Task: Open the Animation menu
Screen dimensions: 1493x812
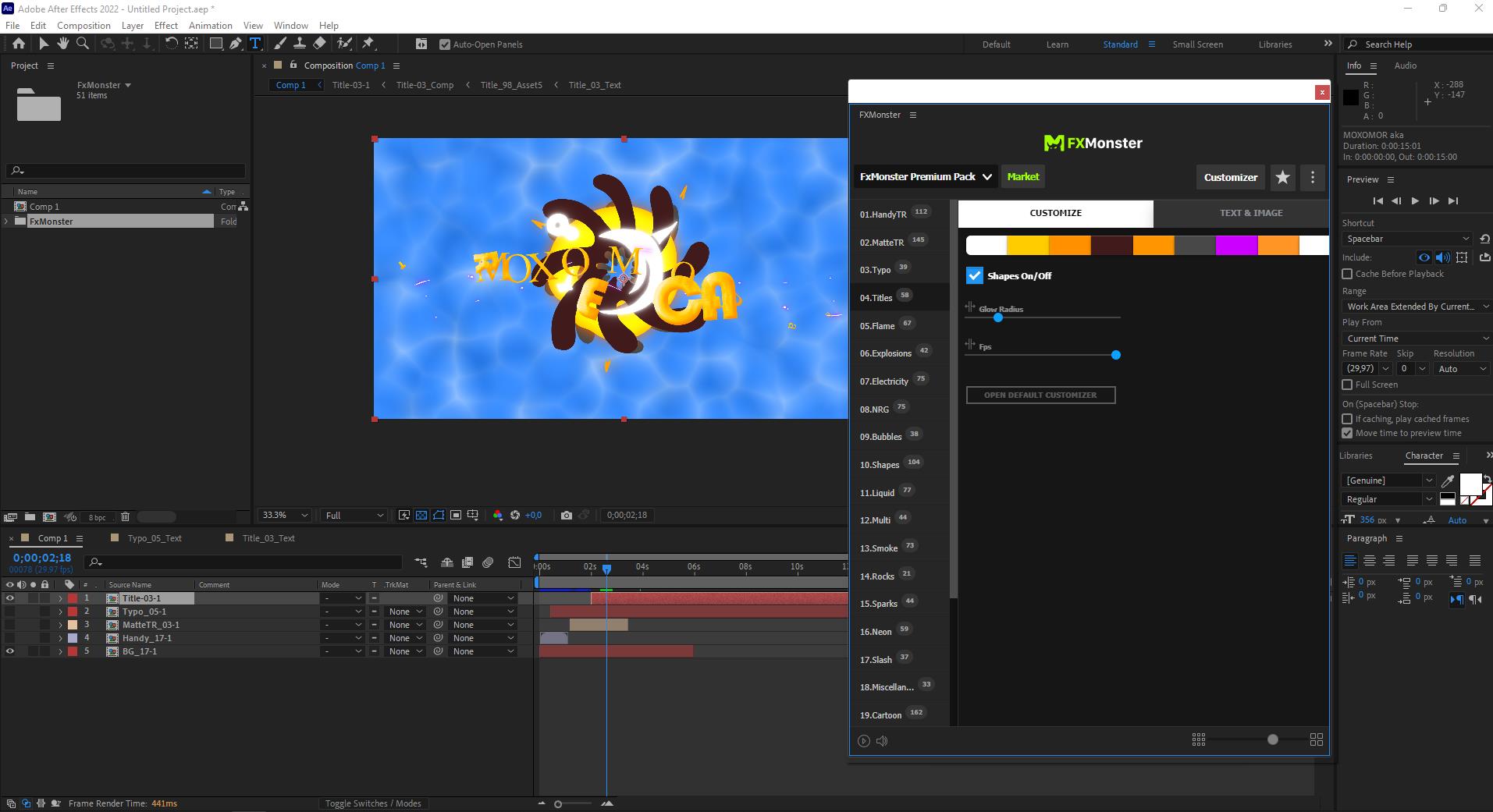Action: pos(211,26)
